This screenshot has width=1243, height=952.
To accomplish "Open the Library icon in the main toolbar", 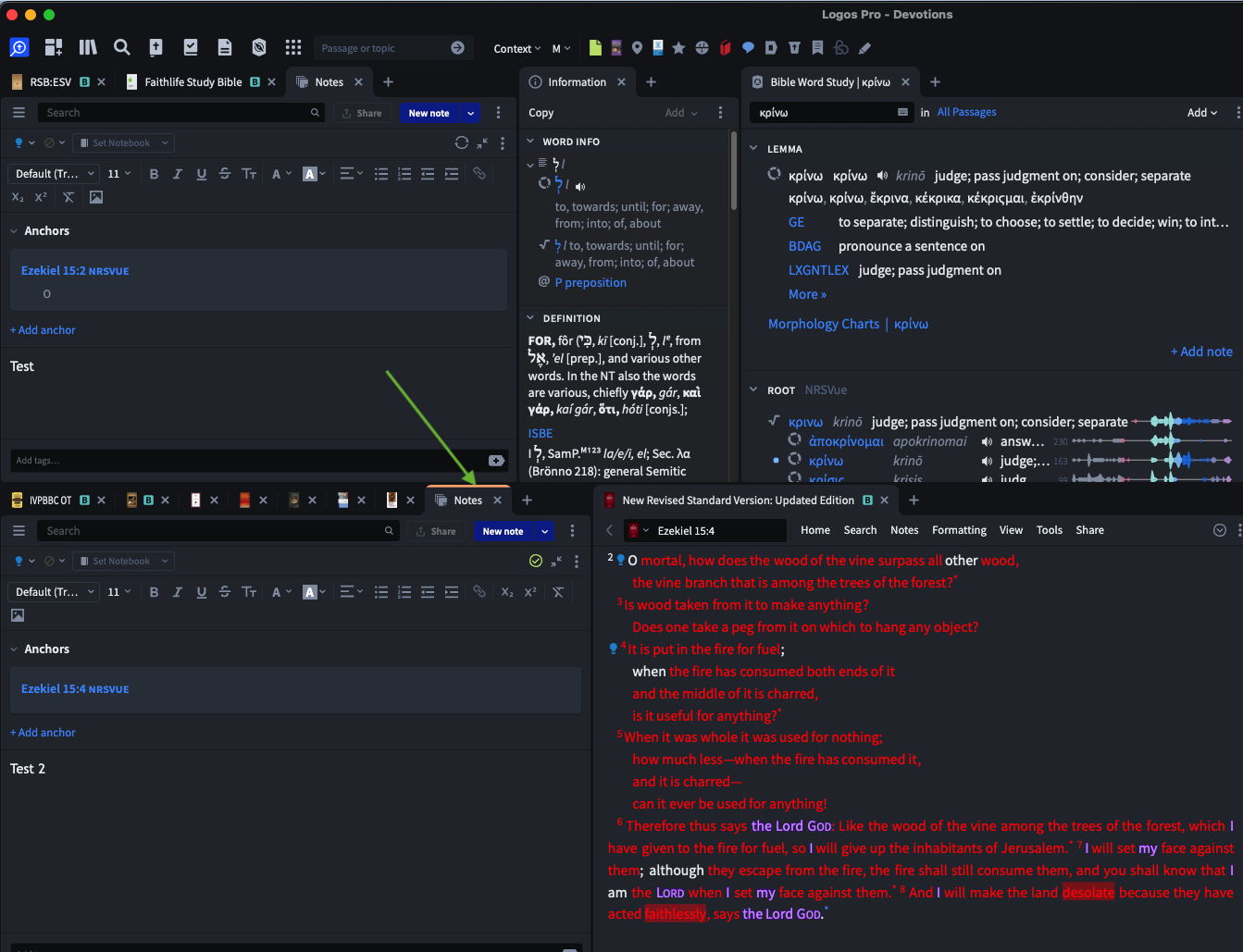I will (x=88, y=47).
